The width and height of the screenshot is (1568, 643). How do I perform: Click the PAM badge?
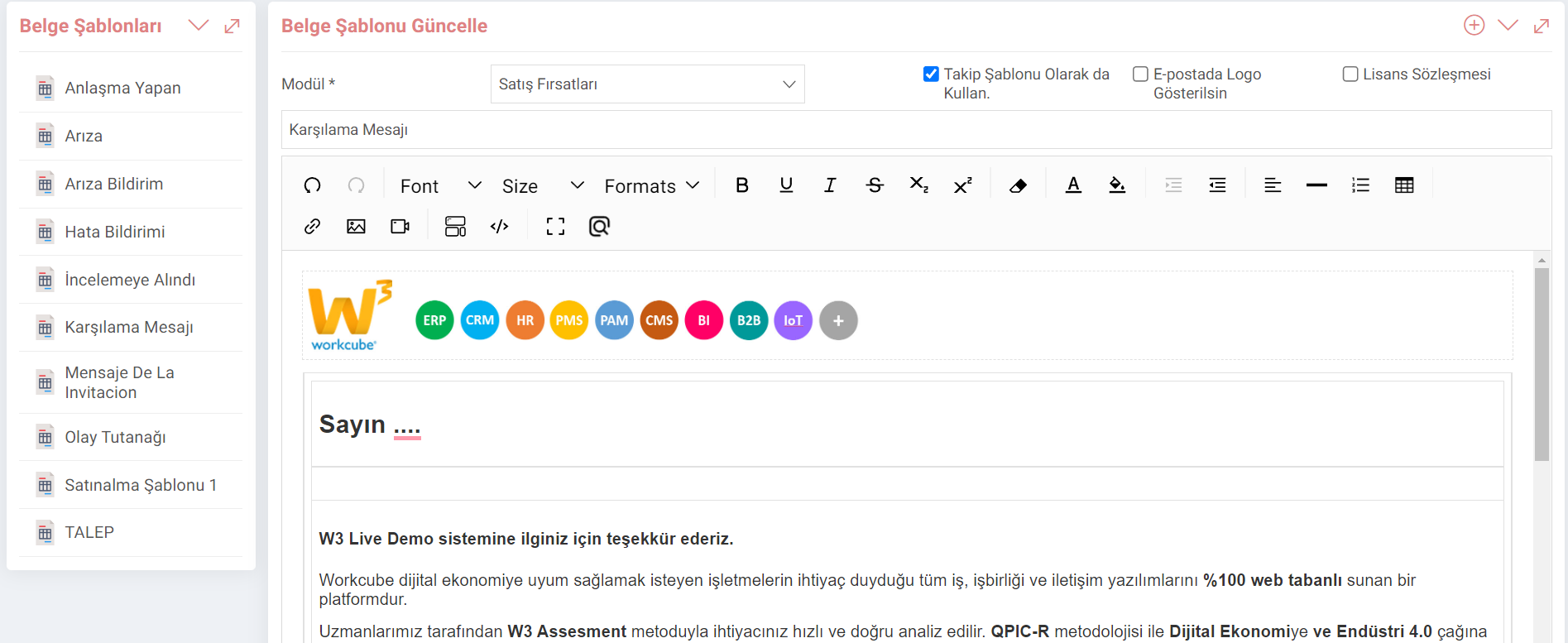tap(614, 320)
